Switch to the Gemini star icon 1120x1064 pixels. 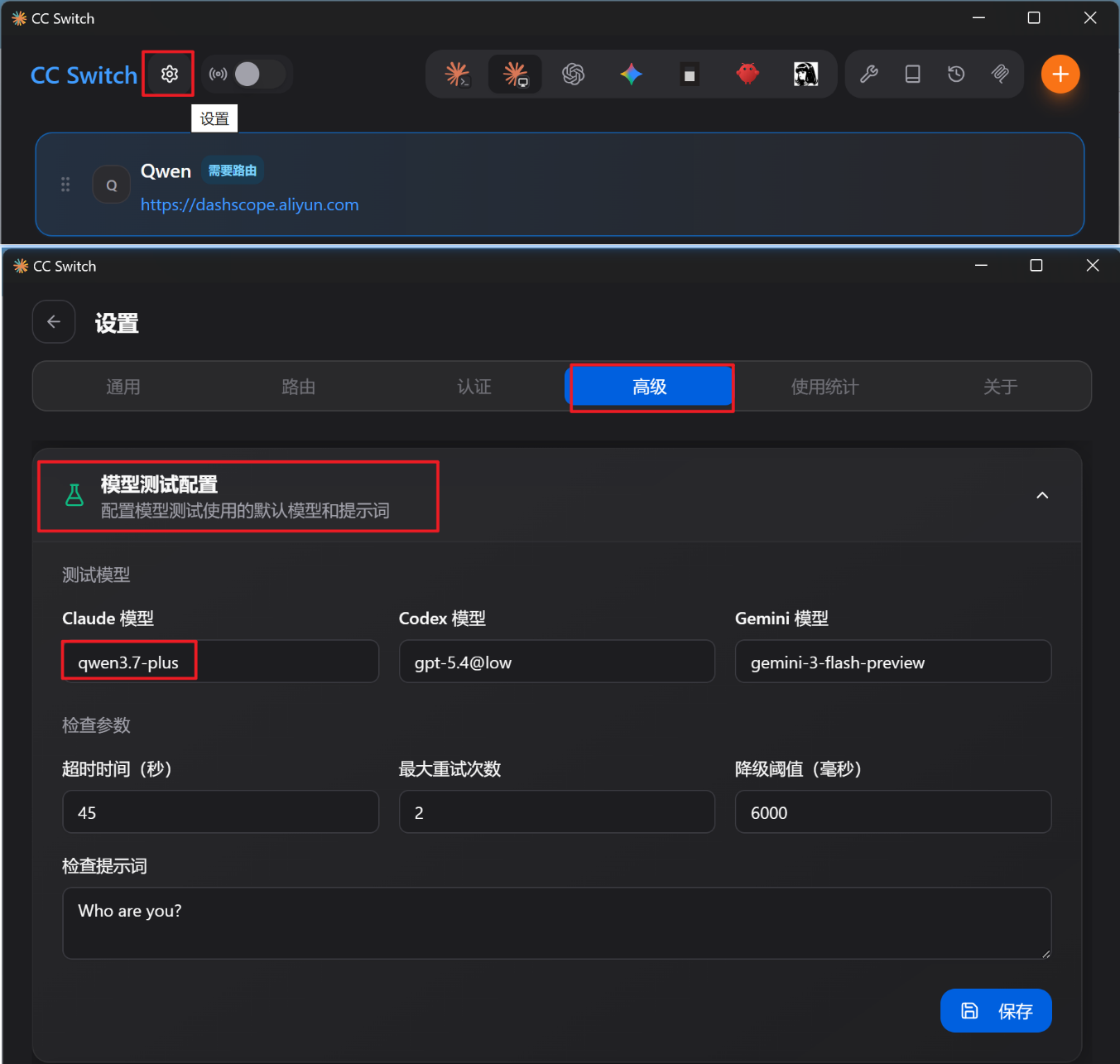631,75
